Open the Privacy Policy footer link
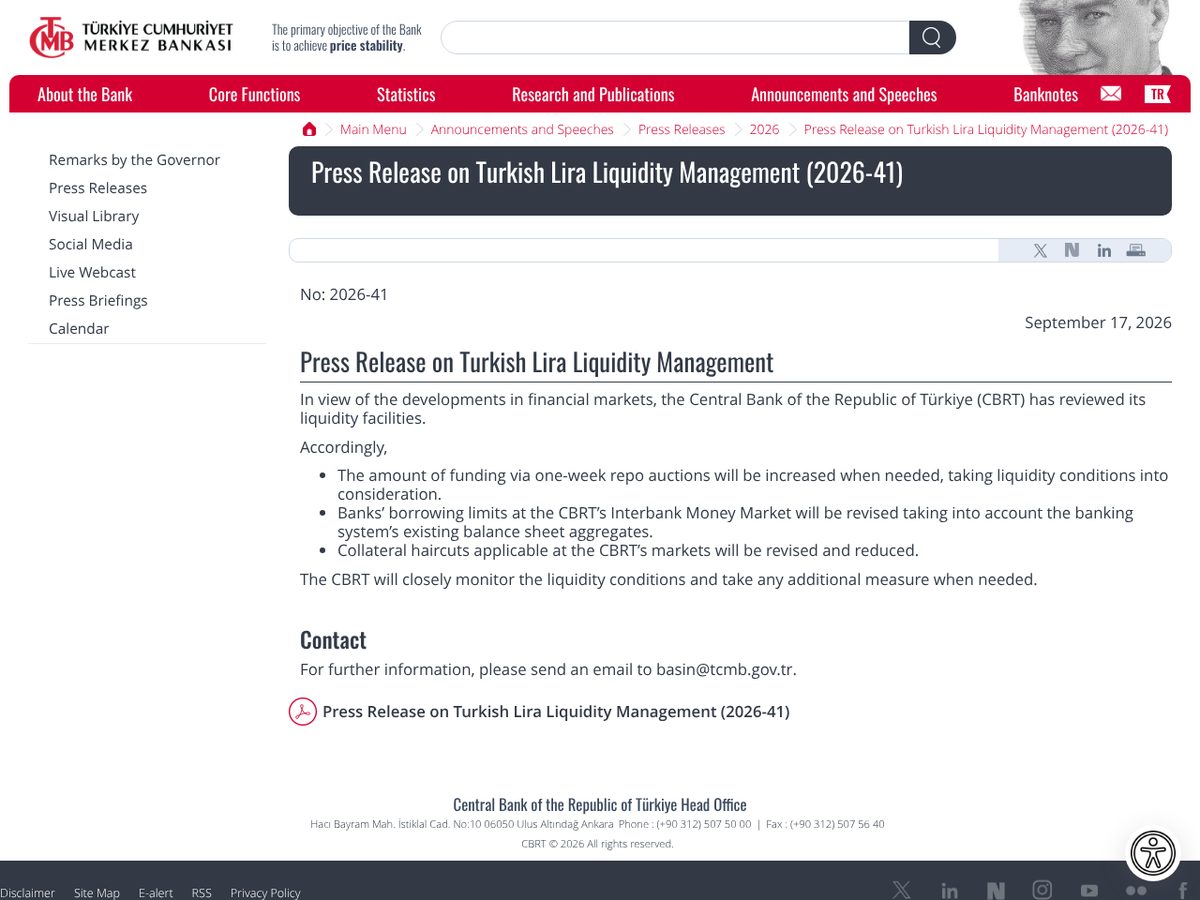The width and height of the screenshot is (1200, 900). [x=265, y=892]
